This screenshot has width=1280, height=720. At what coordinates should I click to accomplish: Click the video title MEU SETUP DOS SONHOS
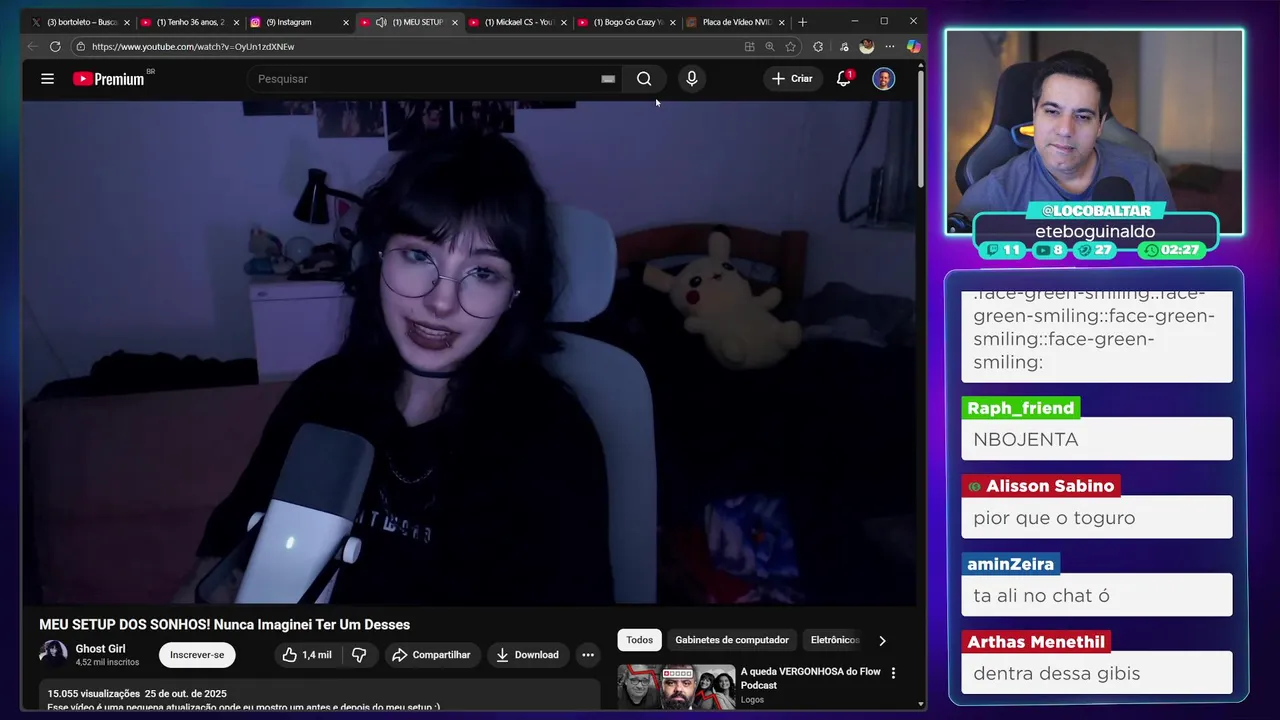pos(225,625)
